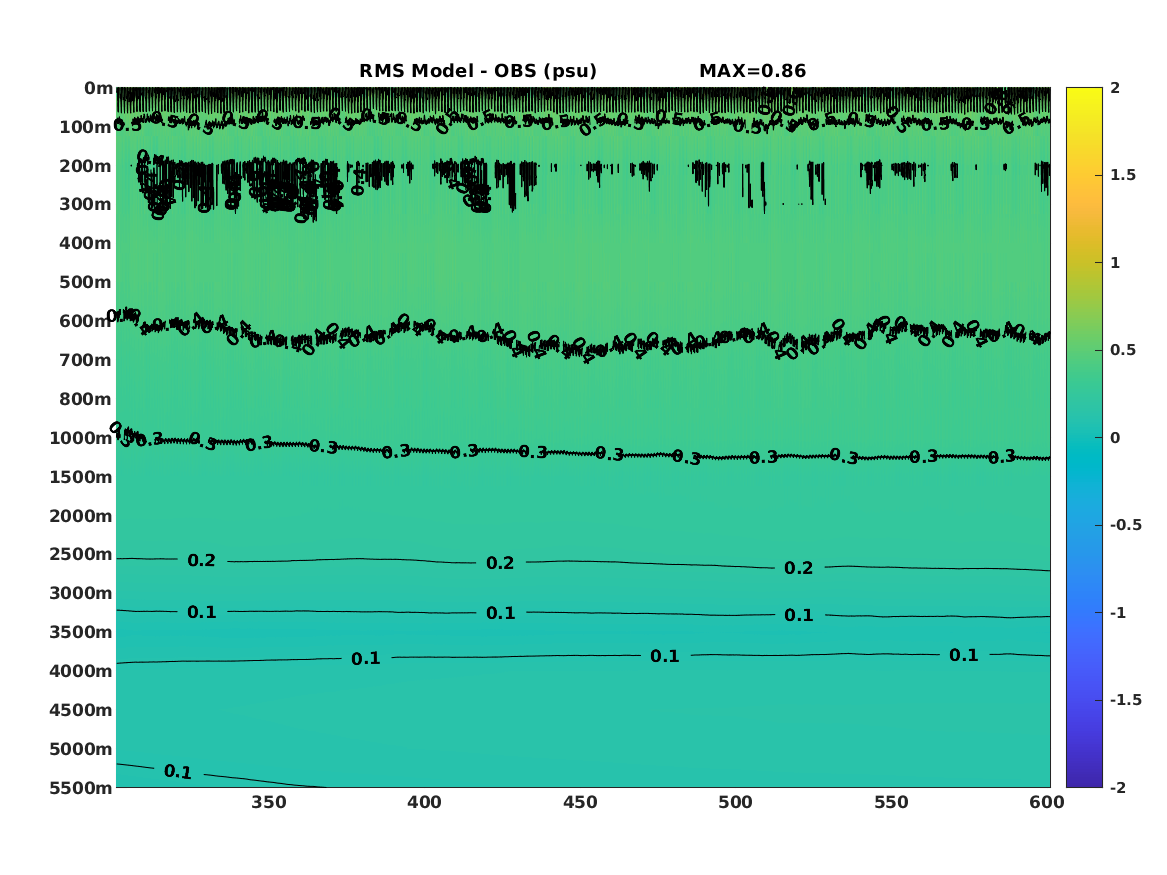Click the '3500m' depth axis label
The height and width of the screenshot is (875, 1167).
[81, 632]
